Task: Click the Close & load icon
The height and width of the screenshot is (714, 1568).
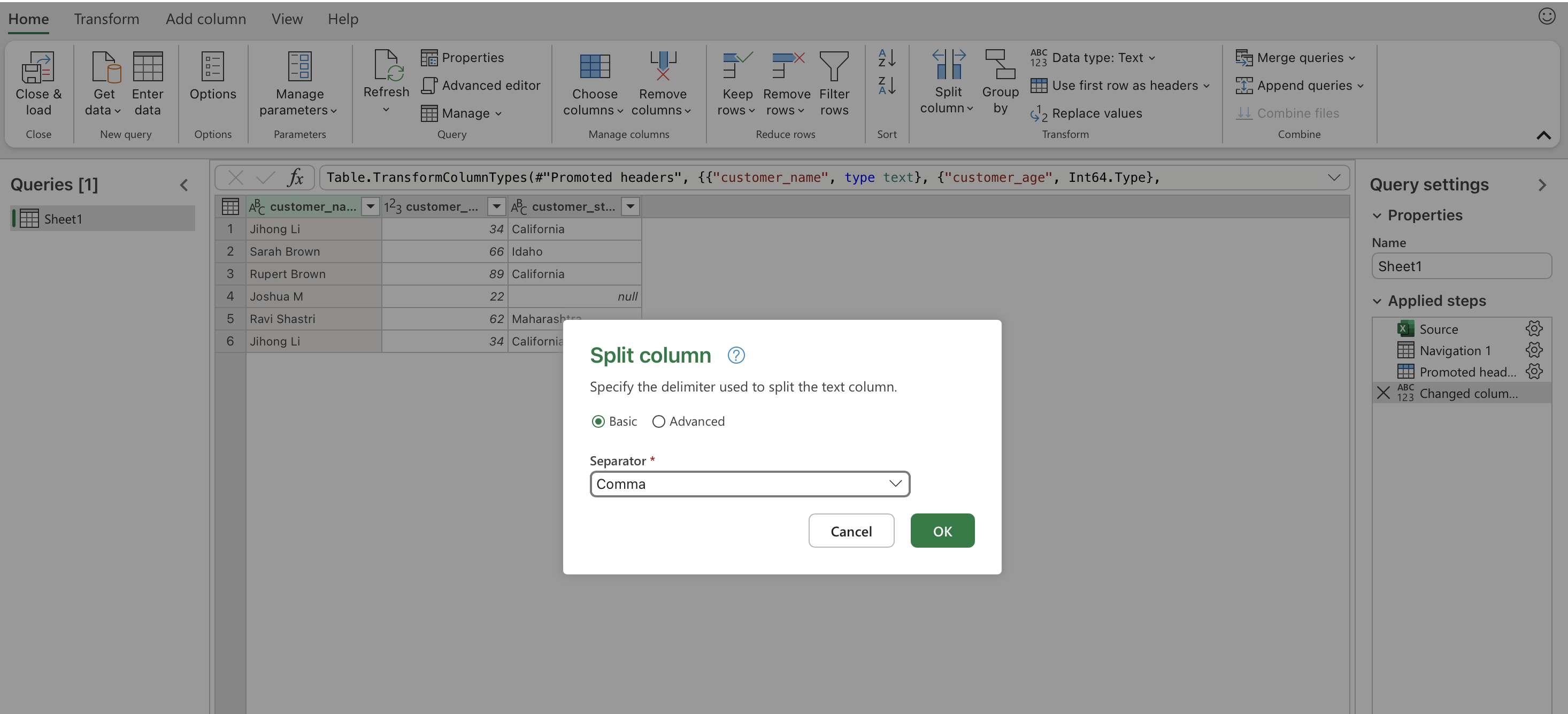Action: [38, 67]
